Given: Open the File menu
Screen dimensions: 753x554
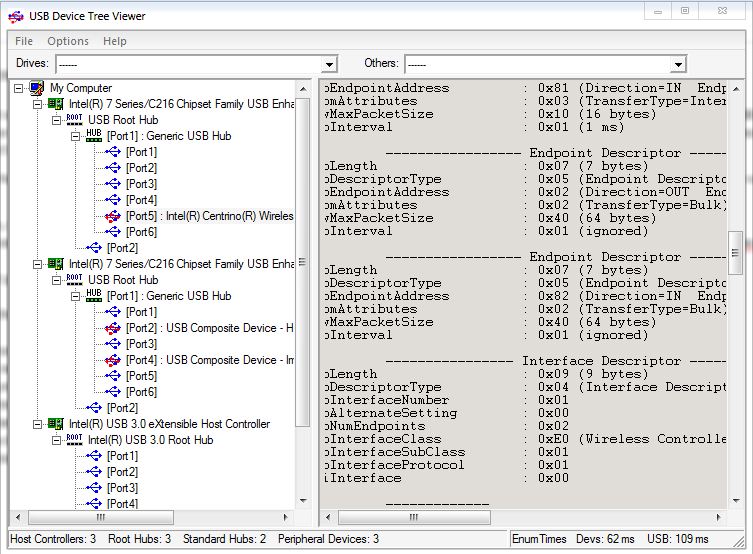Looking at the screenshot, I should click(24, 41).
